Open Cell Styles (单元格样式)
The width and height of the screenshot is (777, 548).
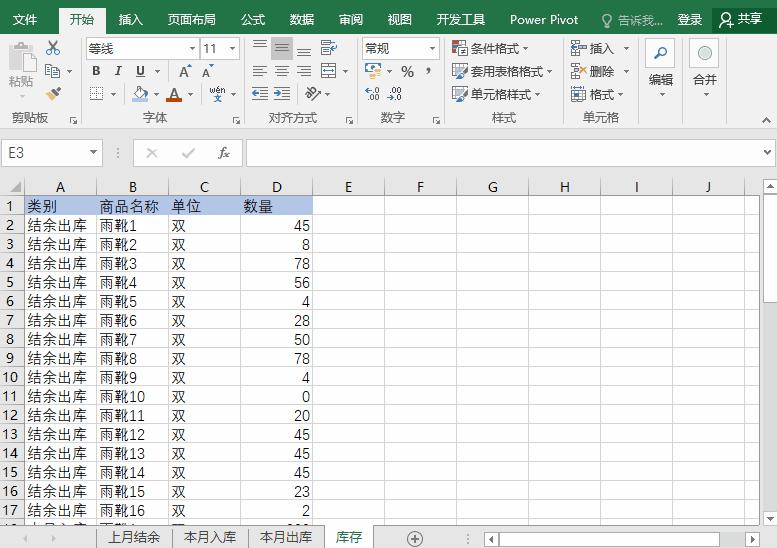click(x=496, y=94)
